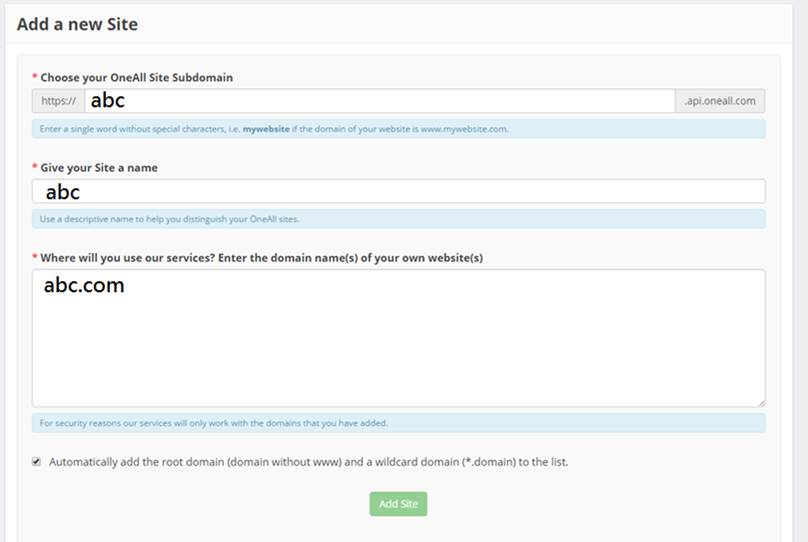Click the red asterisk beside Subdomain label

click(35, 77)
